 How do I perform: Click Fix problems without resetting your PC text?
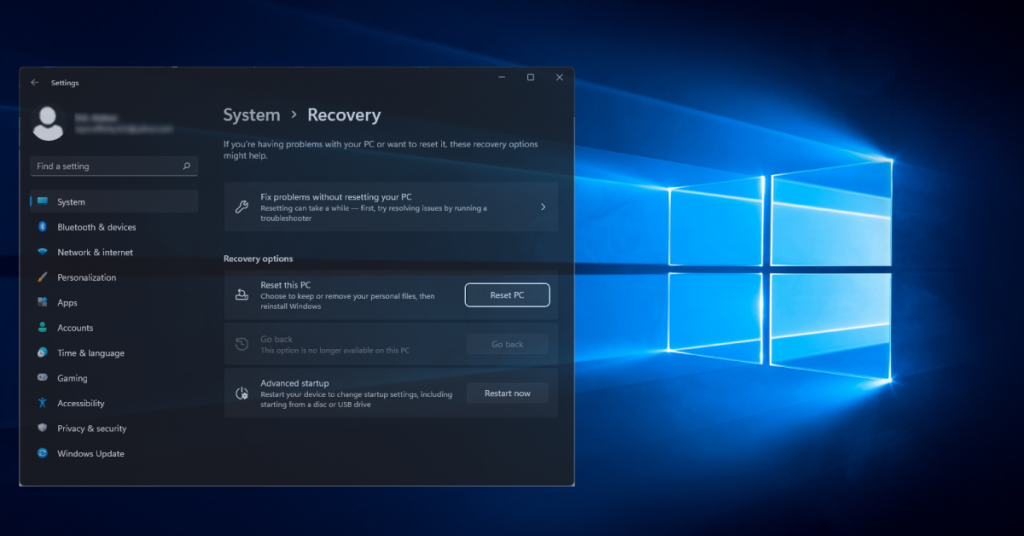click(336, 197)
